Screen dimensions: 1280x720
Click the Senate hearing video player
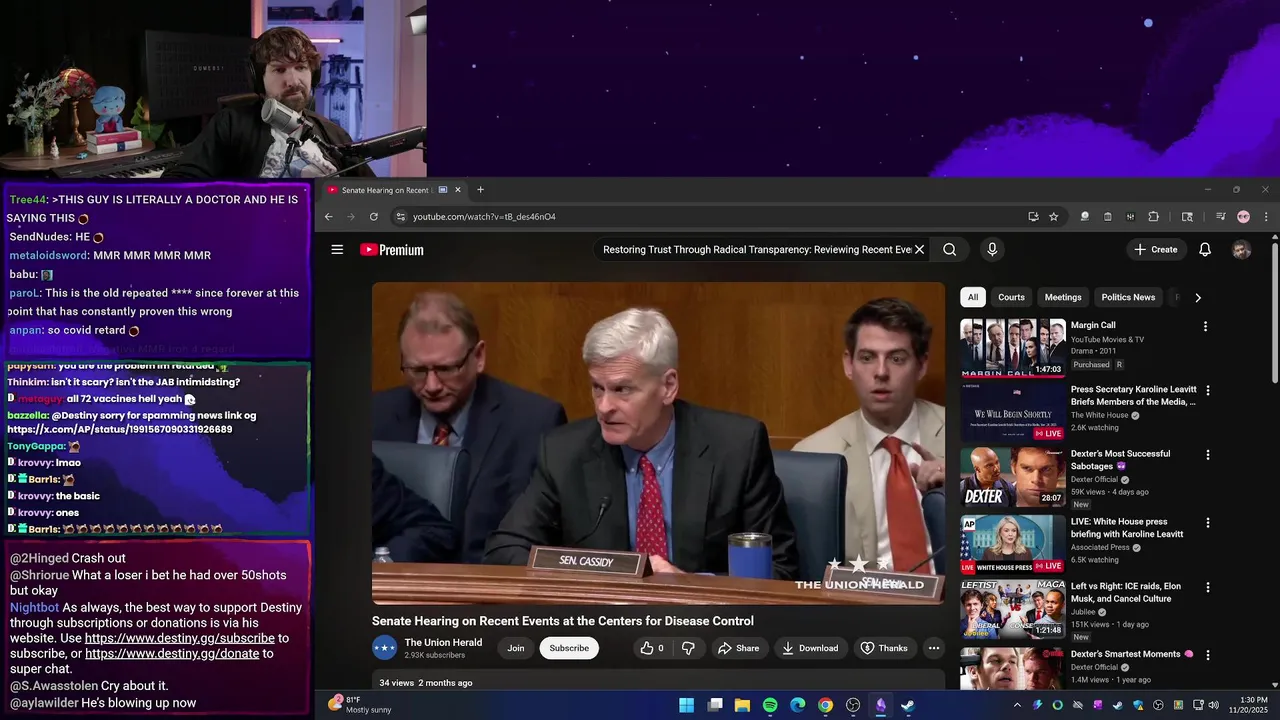click(x=658, y=443)
